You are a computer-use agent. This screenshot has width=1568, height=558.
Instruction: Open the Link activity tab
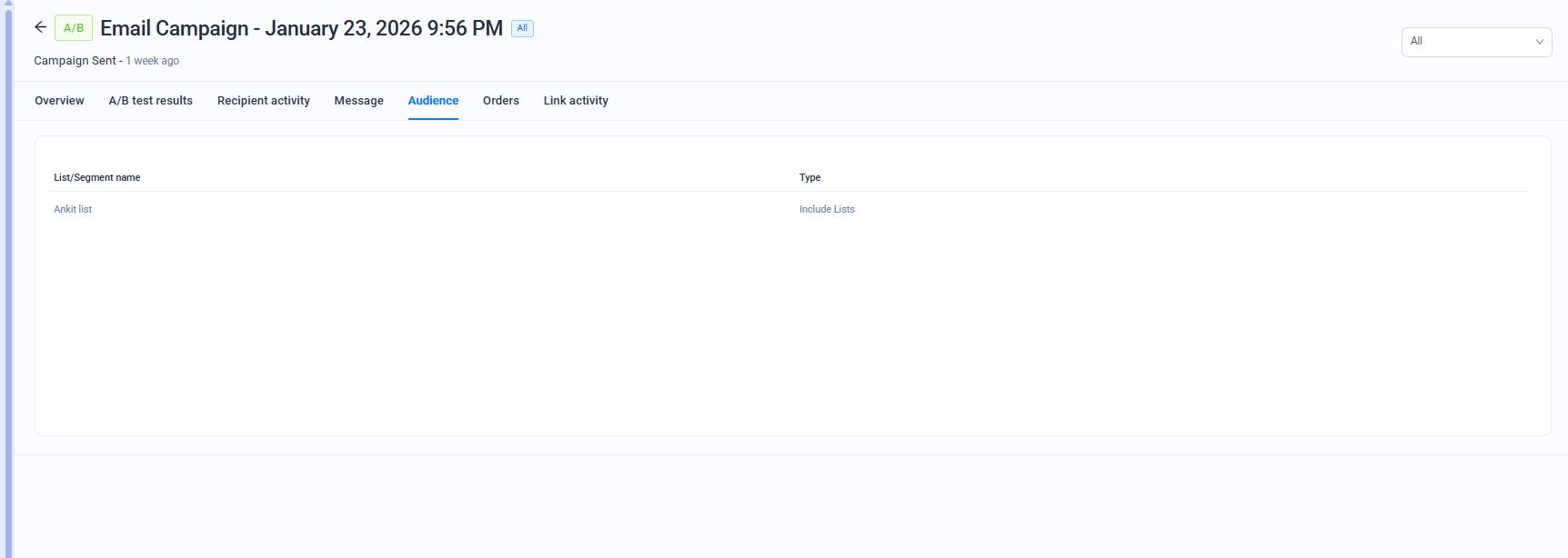point(576,101)
